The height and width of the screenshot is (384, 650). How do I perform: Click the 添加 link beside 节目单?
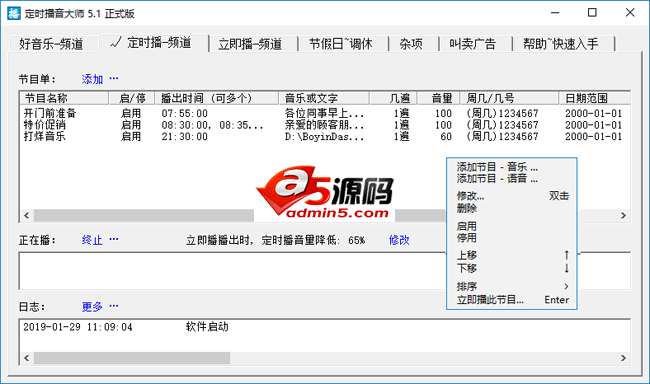coord(92,79)
